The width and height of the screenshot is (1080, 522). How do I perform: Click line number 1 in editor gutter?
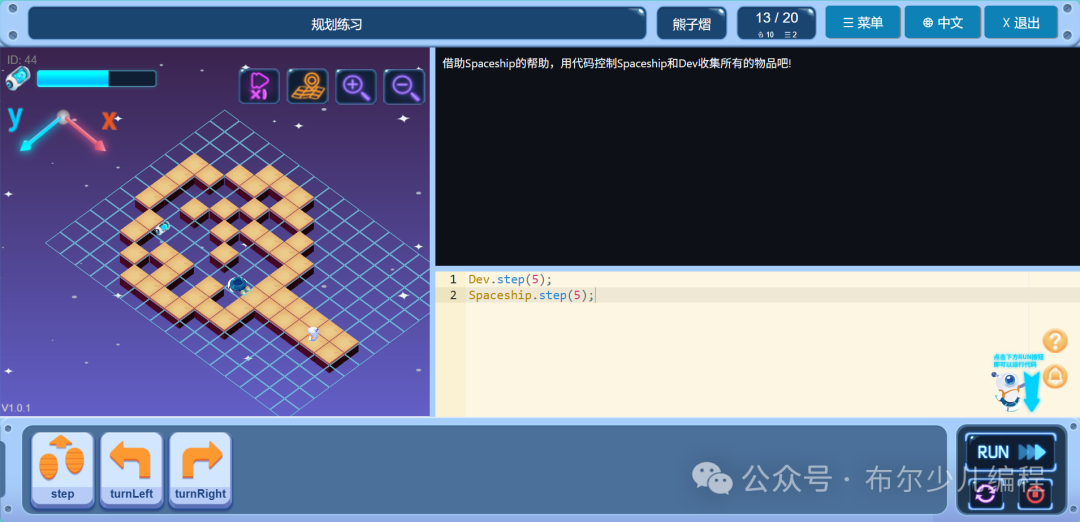pyautogui.click(x=453, y=280)
